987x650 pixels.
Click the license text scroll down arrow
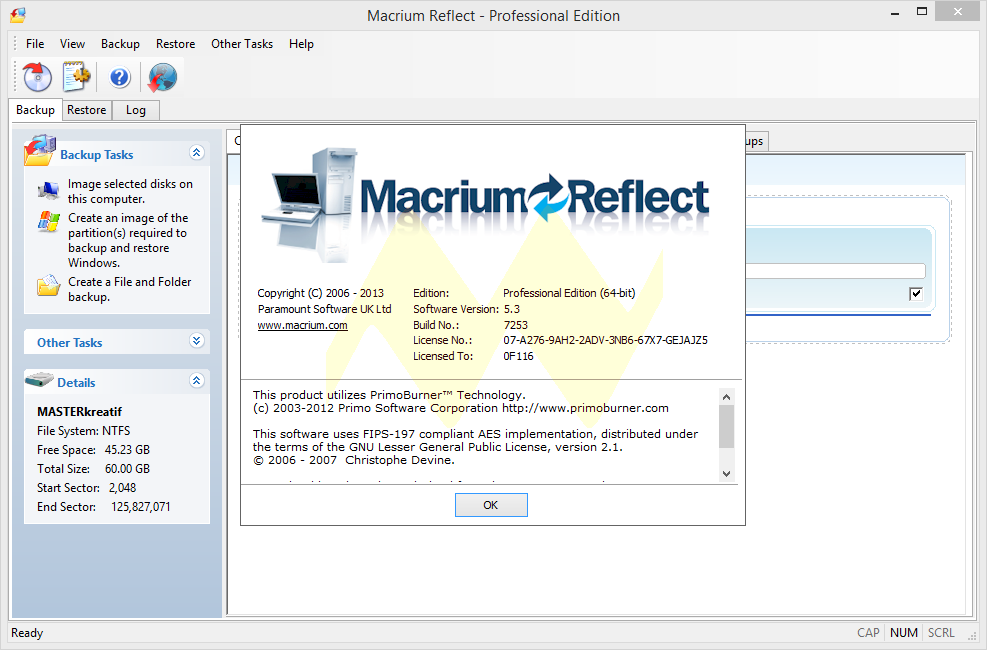[726, 474]
